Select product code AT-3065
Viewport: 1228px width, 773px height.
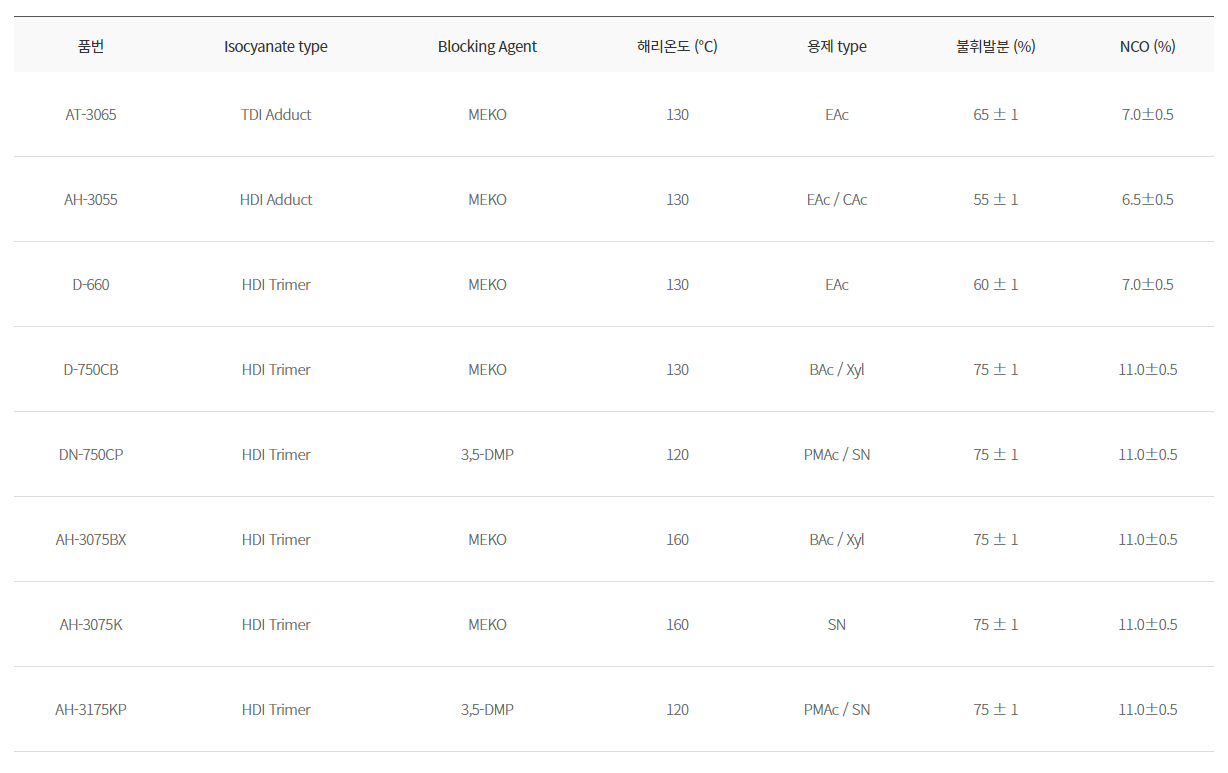click(x=91, y=114)
